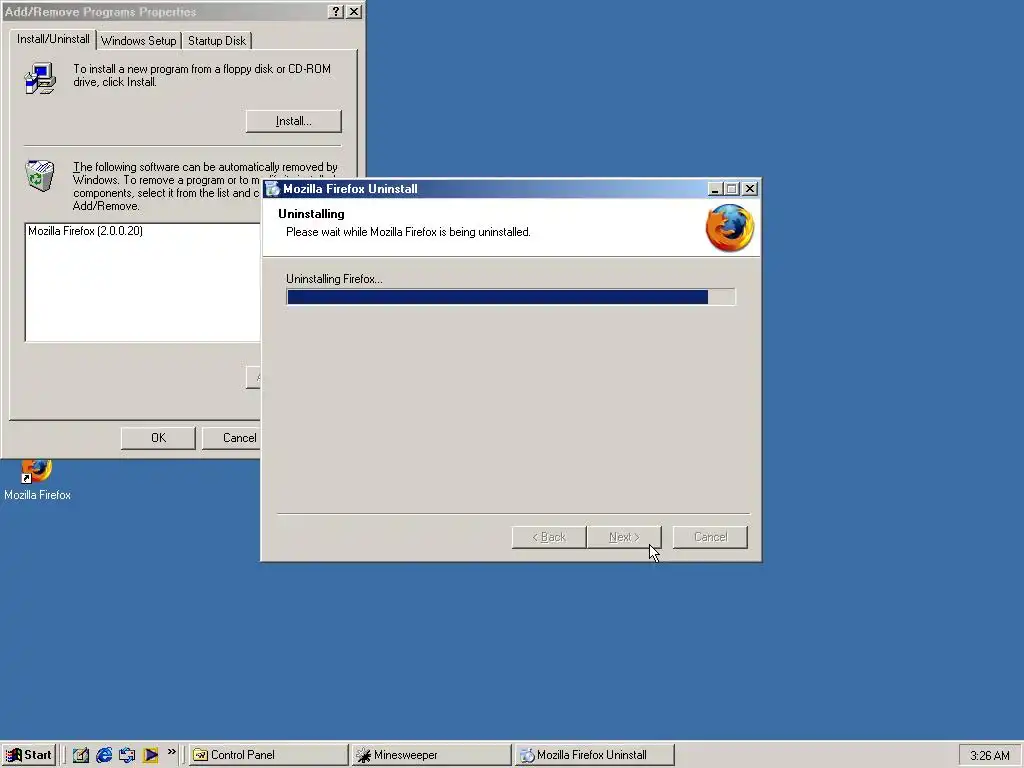
Task: Switch to Minesweeper taskbar button
Action: [431, 755]
